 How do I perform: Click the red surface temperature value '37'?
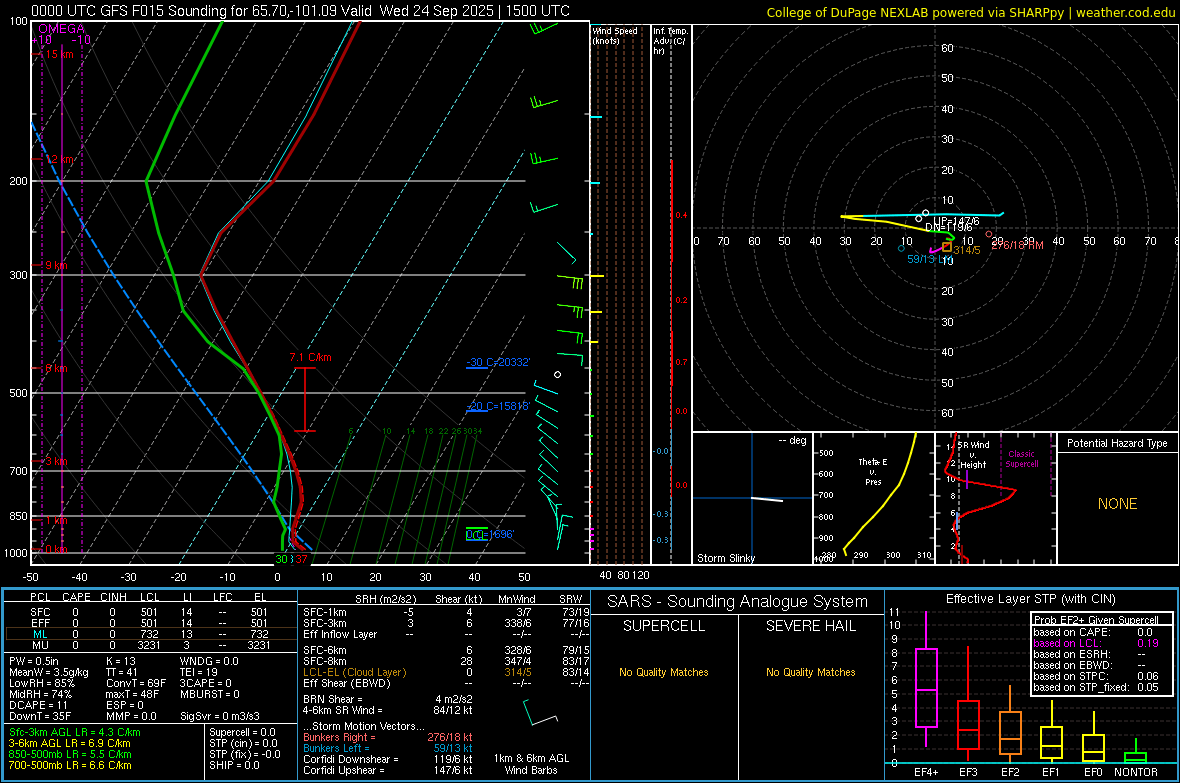[301, 559]
